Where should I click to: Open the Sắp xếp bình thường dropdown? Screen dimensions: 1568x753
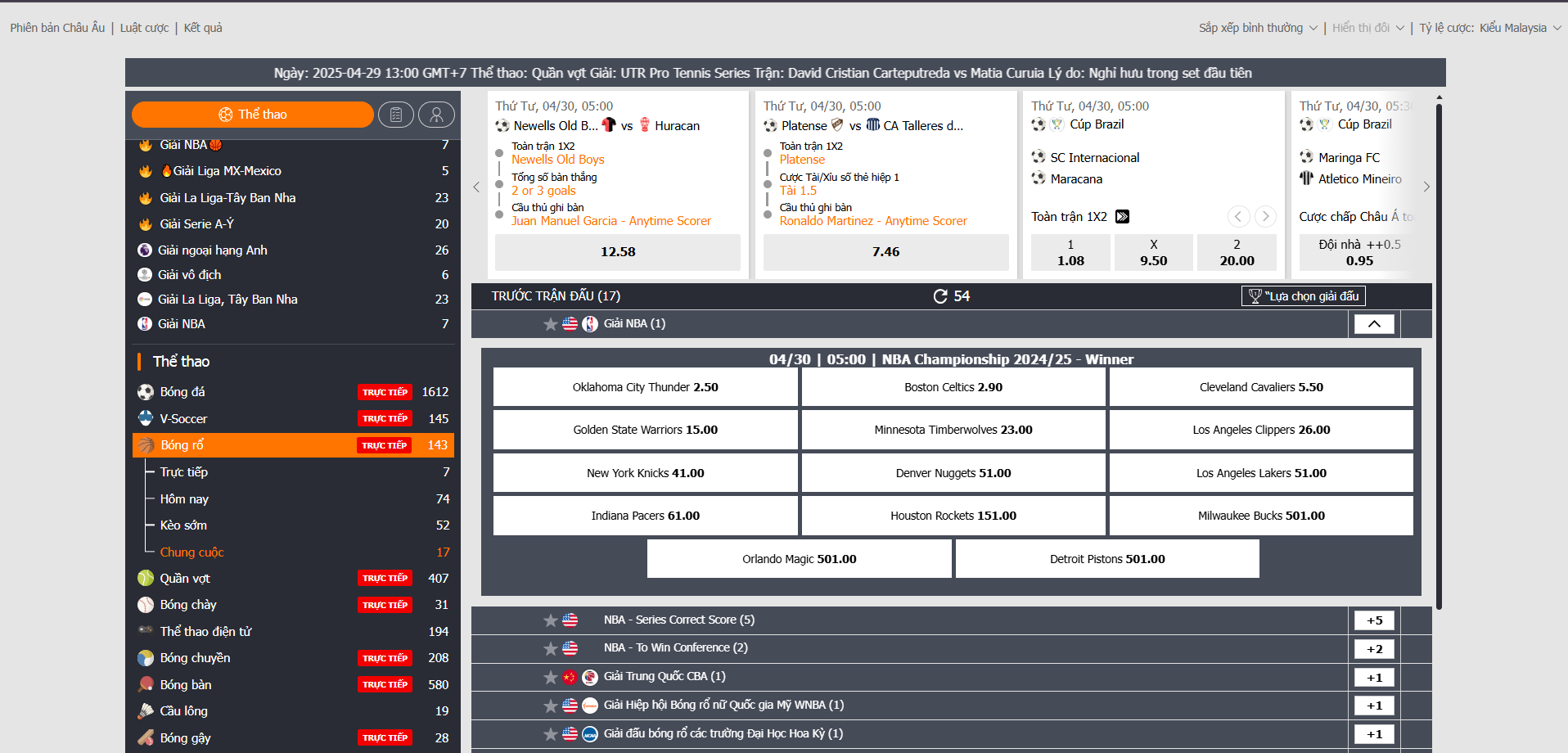pyautogui.click(x=1258, y=28)
